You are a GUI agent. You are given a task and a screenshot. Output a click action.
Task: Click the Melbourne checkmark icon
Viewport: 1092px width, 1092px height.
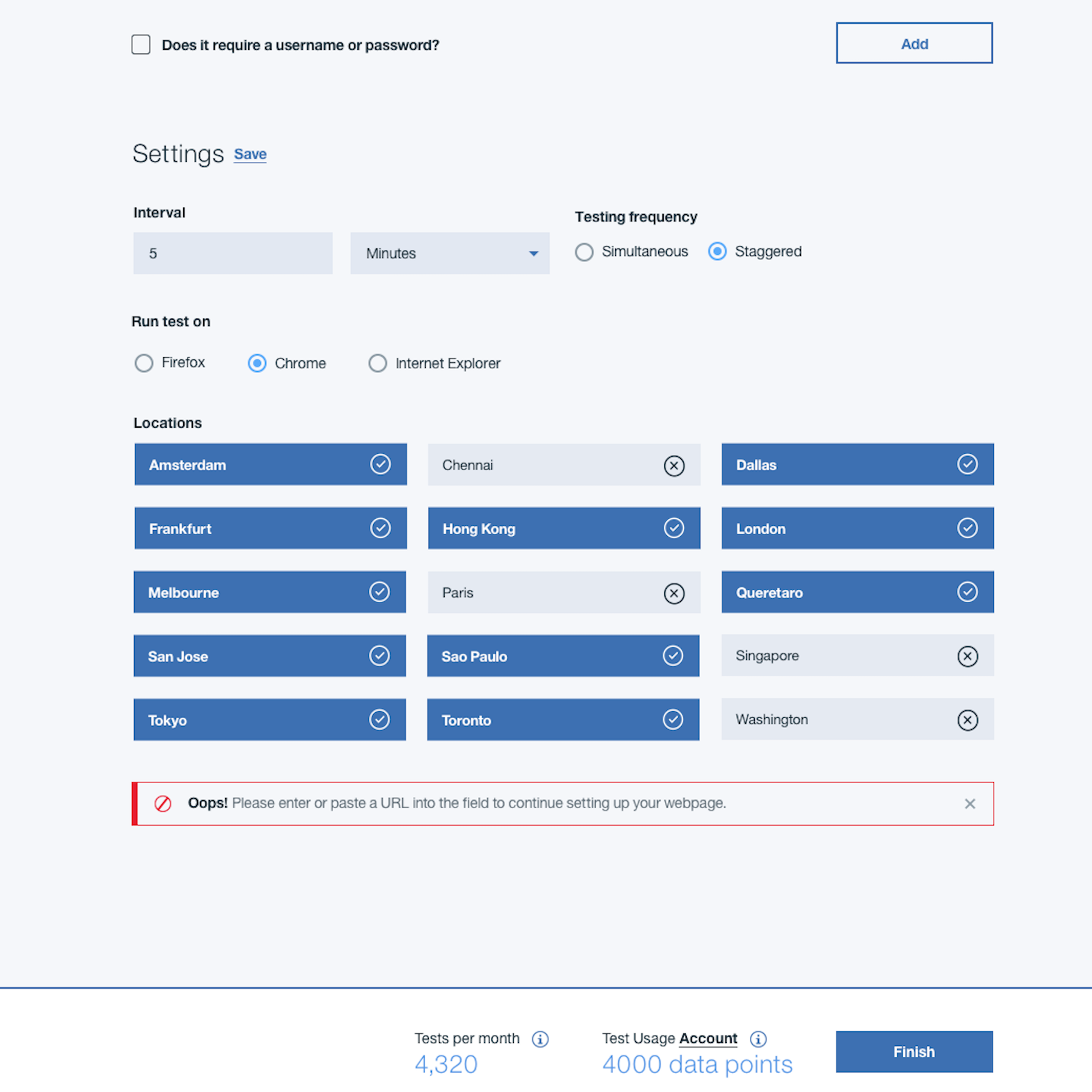click(379, 591)
